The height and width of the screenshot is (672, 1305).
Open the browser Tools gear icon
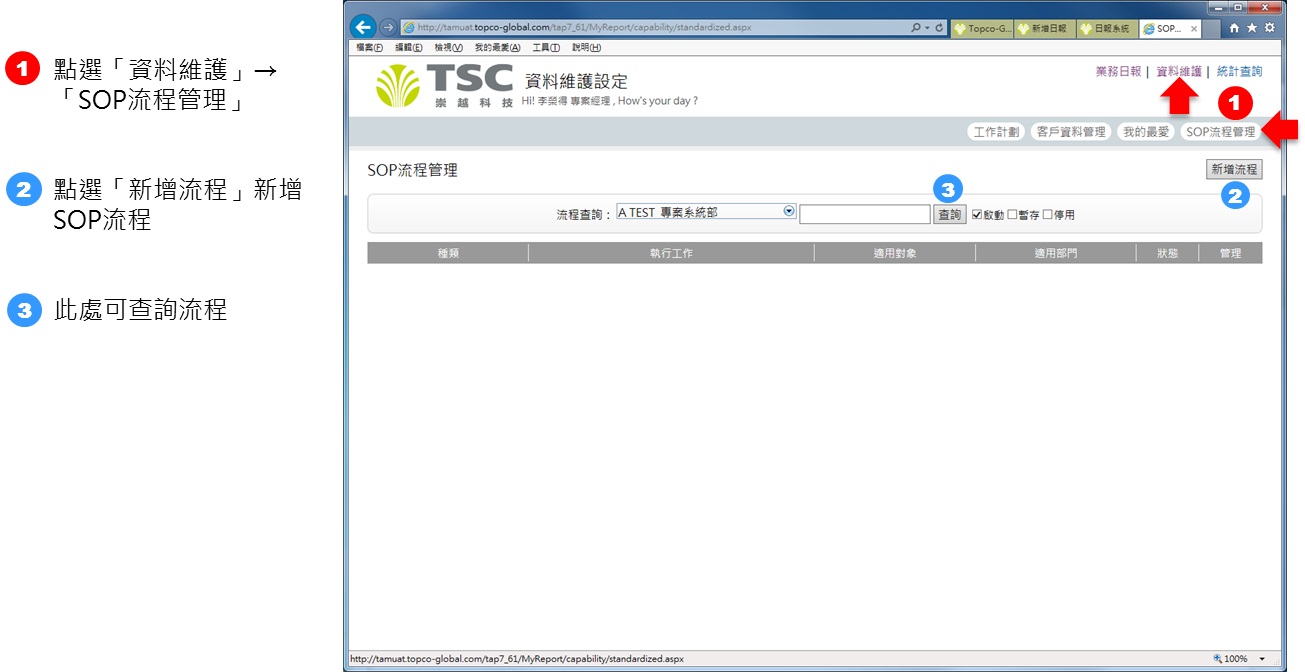click(1269, 28)
